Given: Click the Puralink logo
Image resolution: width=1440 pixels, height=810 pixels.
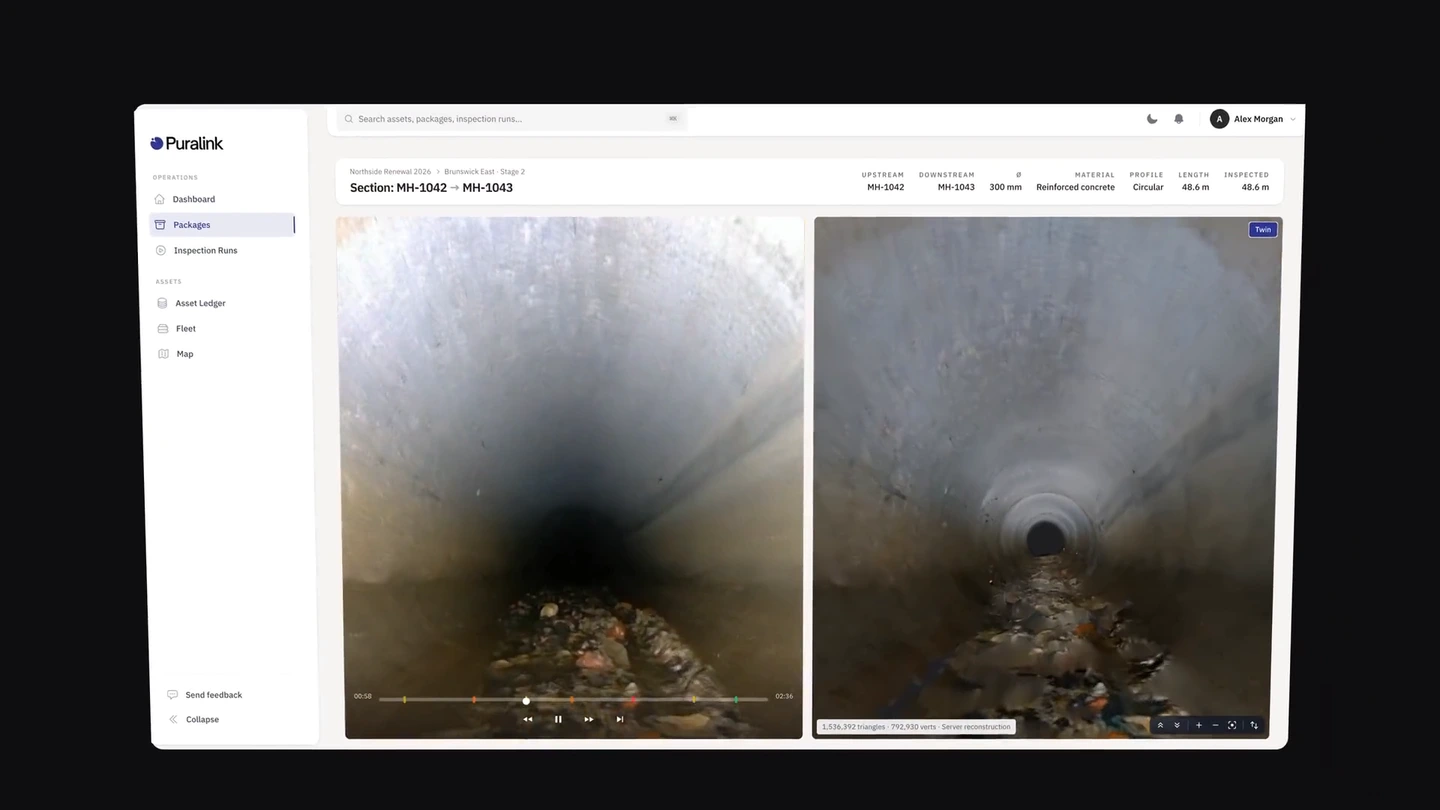Looking at the screenshot, I should (x=187, y=143).
